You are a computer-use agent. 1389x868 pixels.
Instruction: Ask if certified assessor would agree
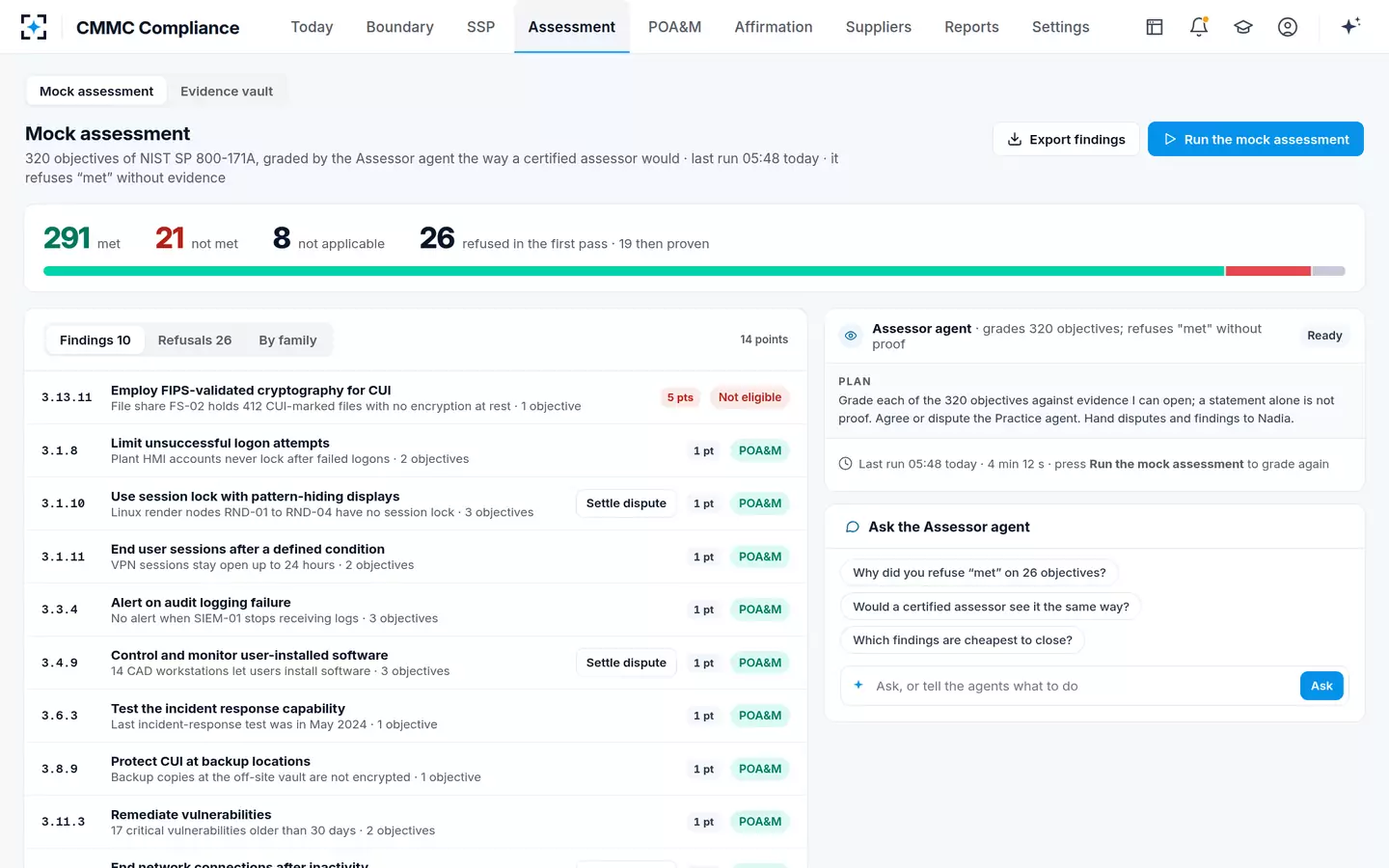point(991,607)
